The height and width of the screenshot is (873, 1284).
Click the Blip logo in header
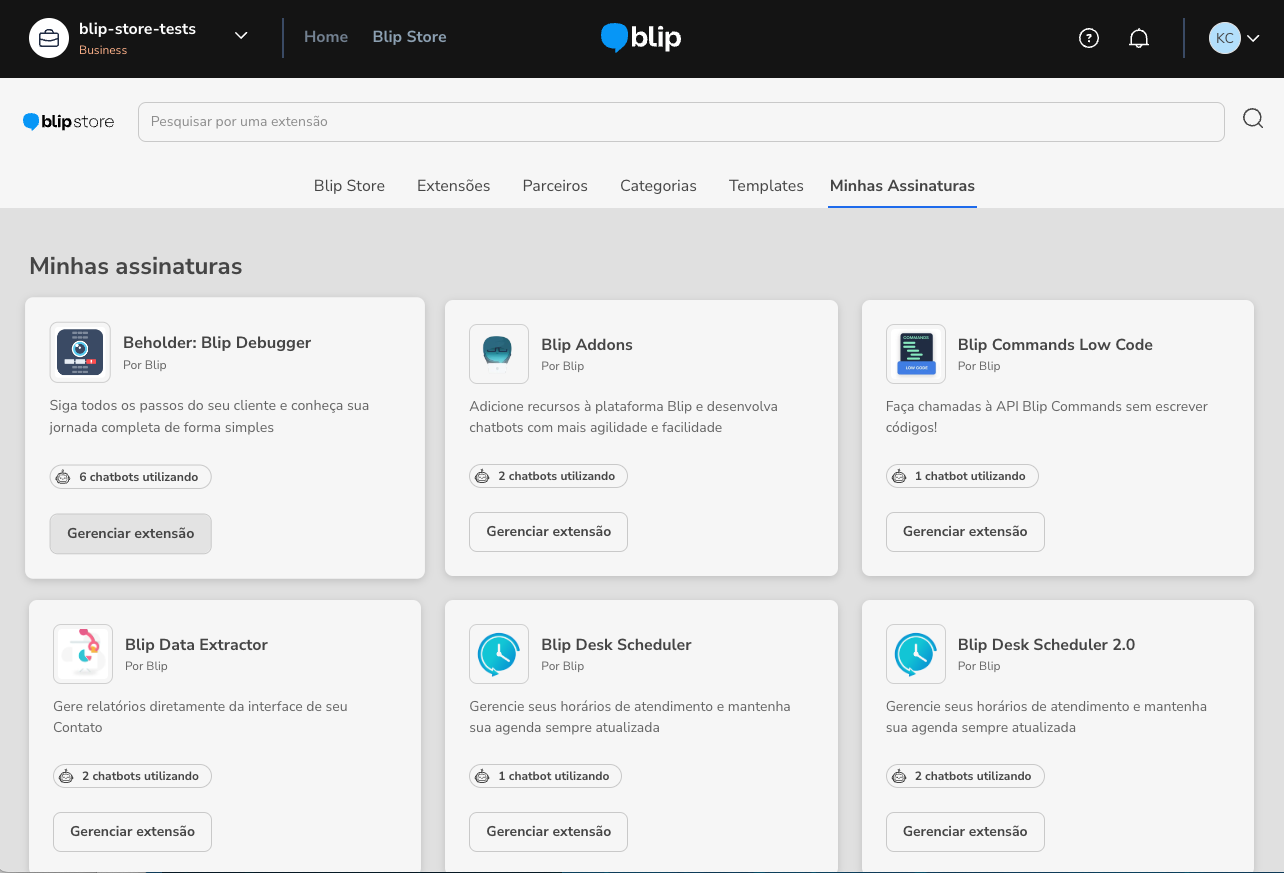point(641,38)
